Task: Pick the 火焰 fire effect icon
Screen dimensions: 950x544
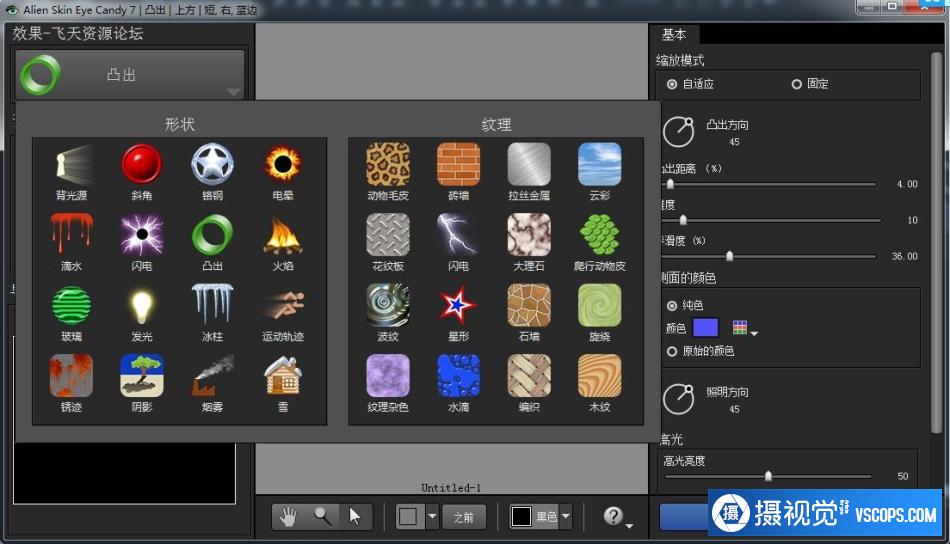Action: point(282,234)
